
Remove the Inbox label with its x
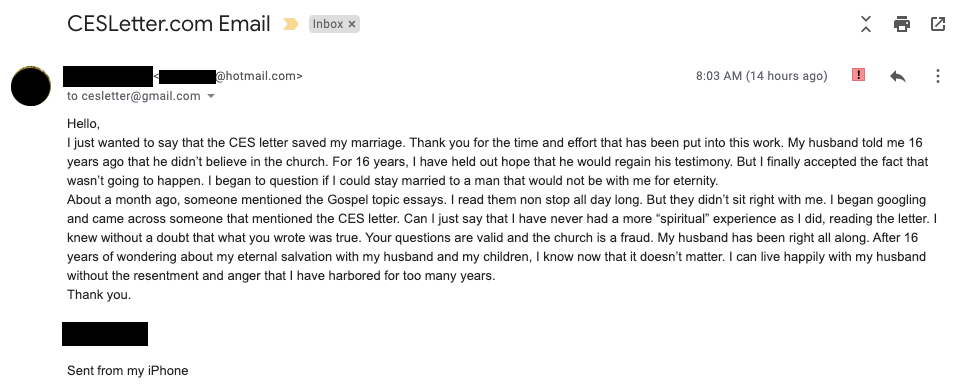click(352, 24)
